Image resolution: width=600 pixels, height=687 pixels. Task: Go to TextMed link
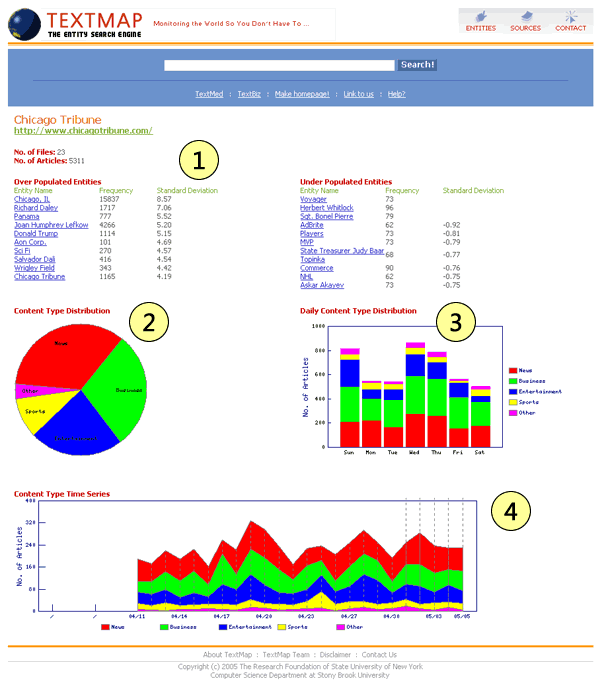tap(209, 94)
